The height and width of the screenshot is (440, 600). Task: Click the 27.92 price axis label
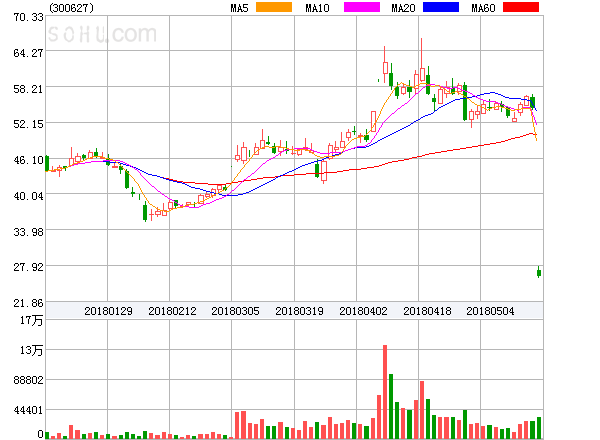[28, 267]
